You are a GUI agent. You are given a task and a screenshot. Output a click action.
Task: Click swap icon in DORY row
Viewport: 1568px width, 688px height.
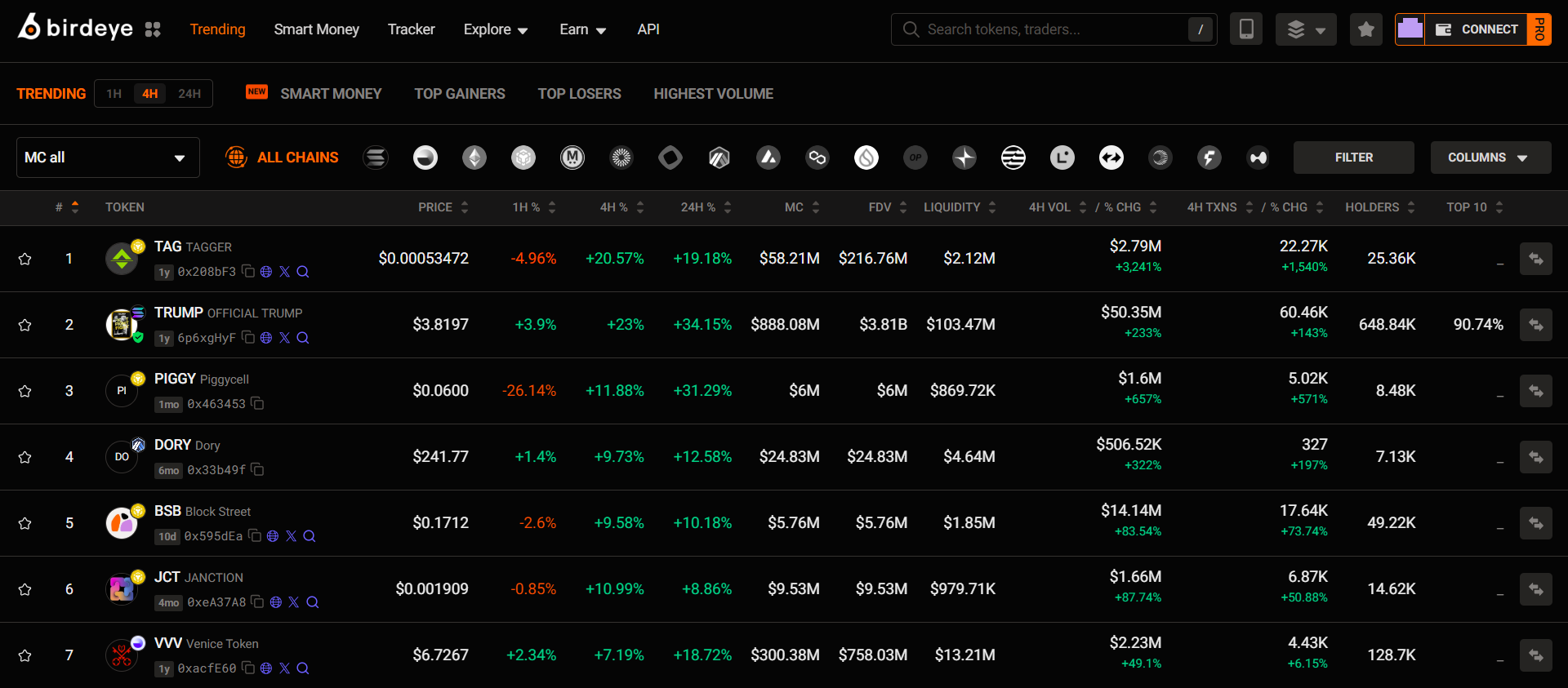(x=1536, y=457)
